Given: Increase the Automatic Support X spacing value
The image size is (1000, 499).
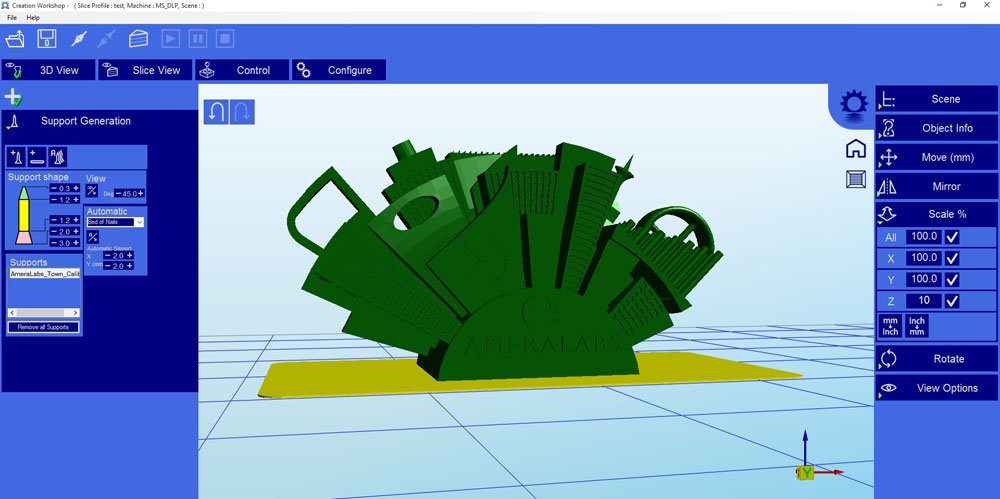Looking at the screenshot, I should click(x=129, y=255).
